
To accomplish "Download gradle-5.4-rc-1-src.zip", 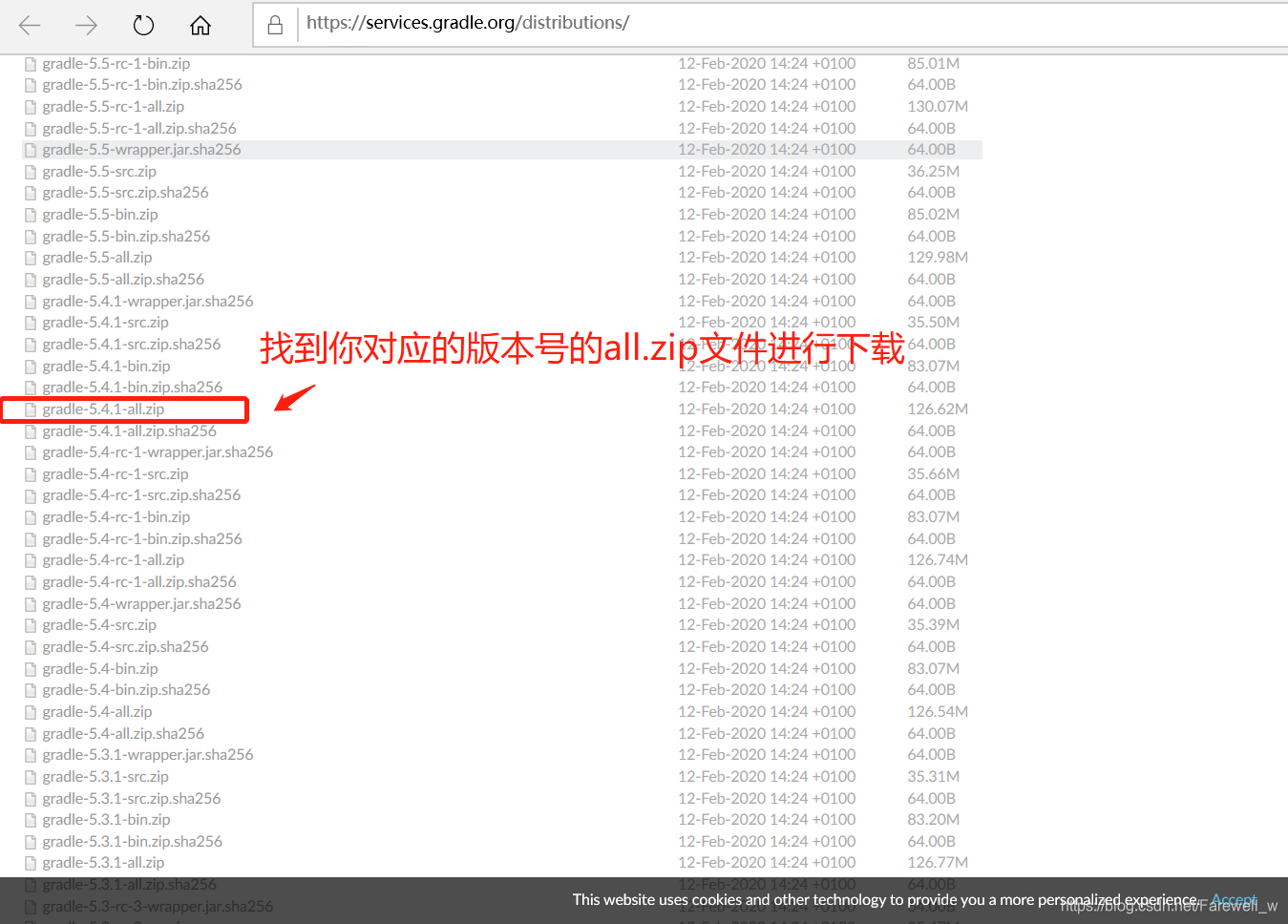I will click(x=116, y=474).
